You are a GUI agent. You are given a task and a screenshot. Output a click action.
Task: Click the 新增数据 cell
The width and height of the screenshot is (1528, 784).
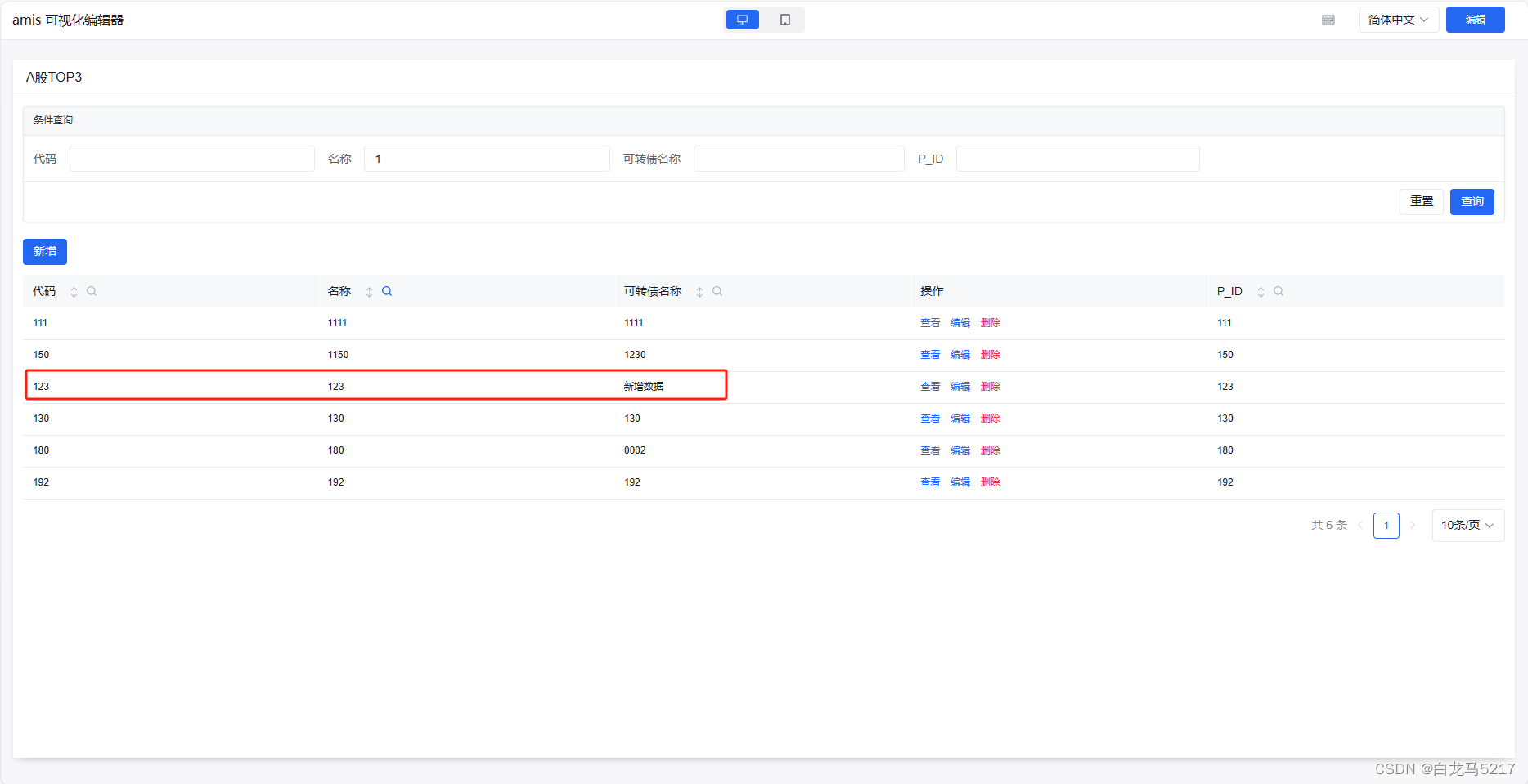644,387
